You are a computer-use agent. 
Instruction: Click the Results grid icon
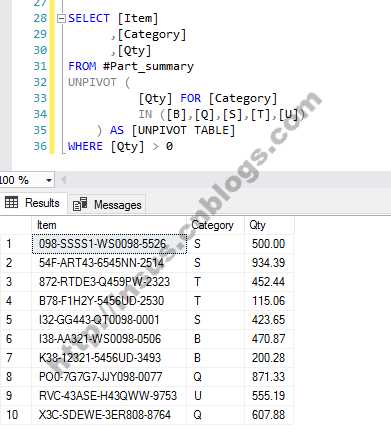pyautogui.click(x=11, y=202)
